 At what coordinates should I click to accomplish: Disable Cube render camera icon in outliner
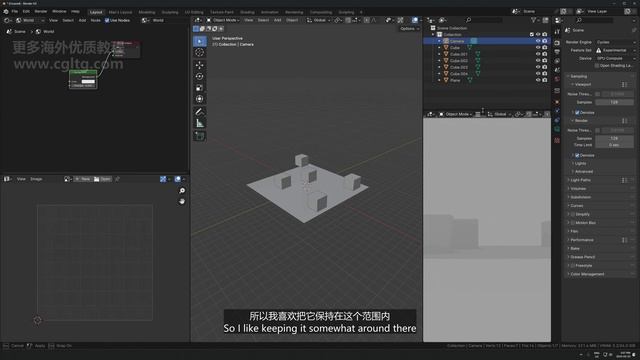click(544, 48)
